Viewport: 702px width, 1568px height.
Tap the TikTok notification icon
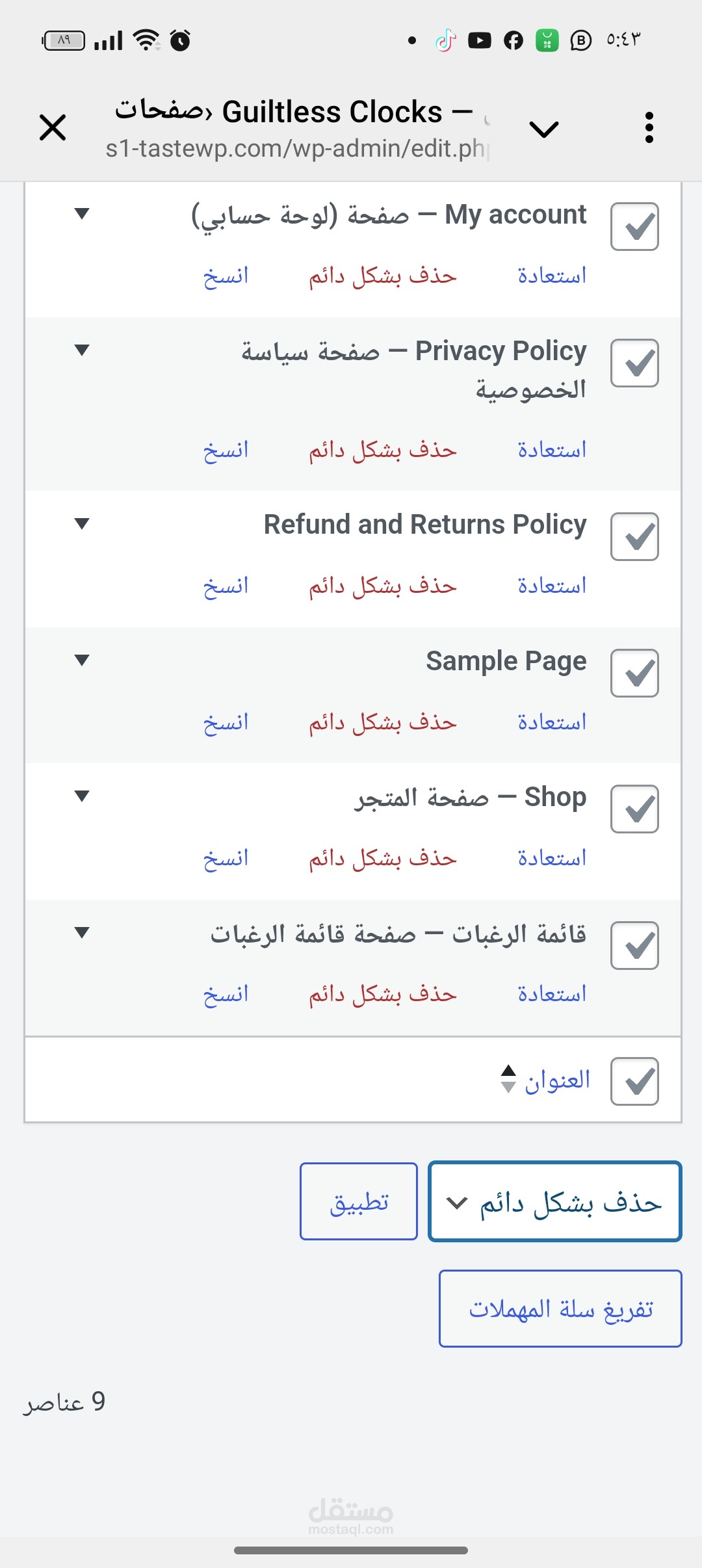tap(446, 41)
